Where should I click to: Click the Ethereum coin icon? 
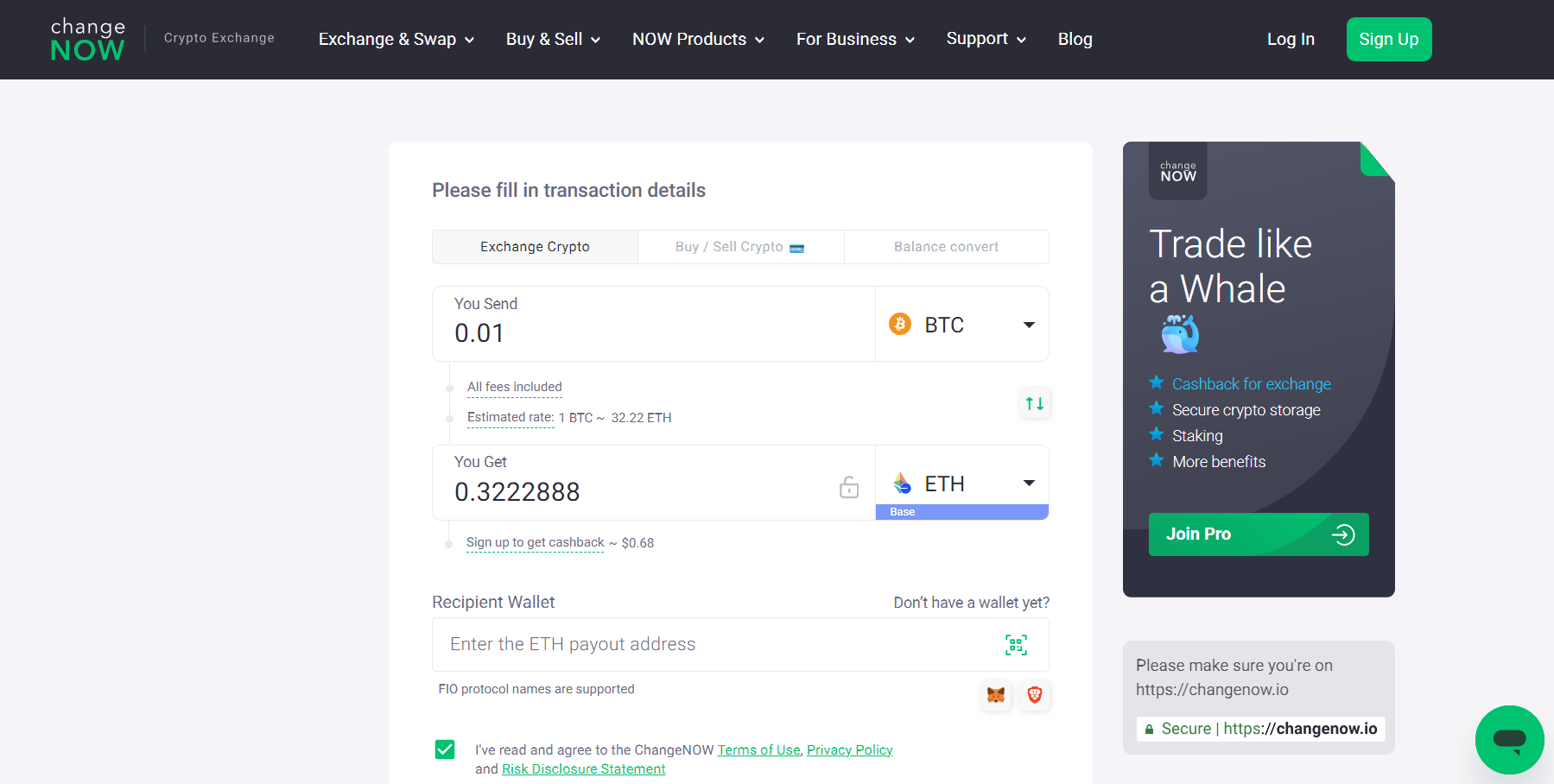tap(902, 483)
